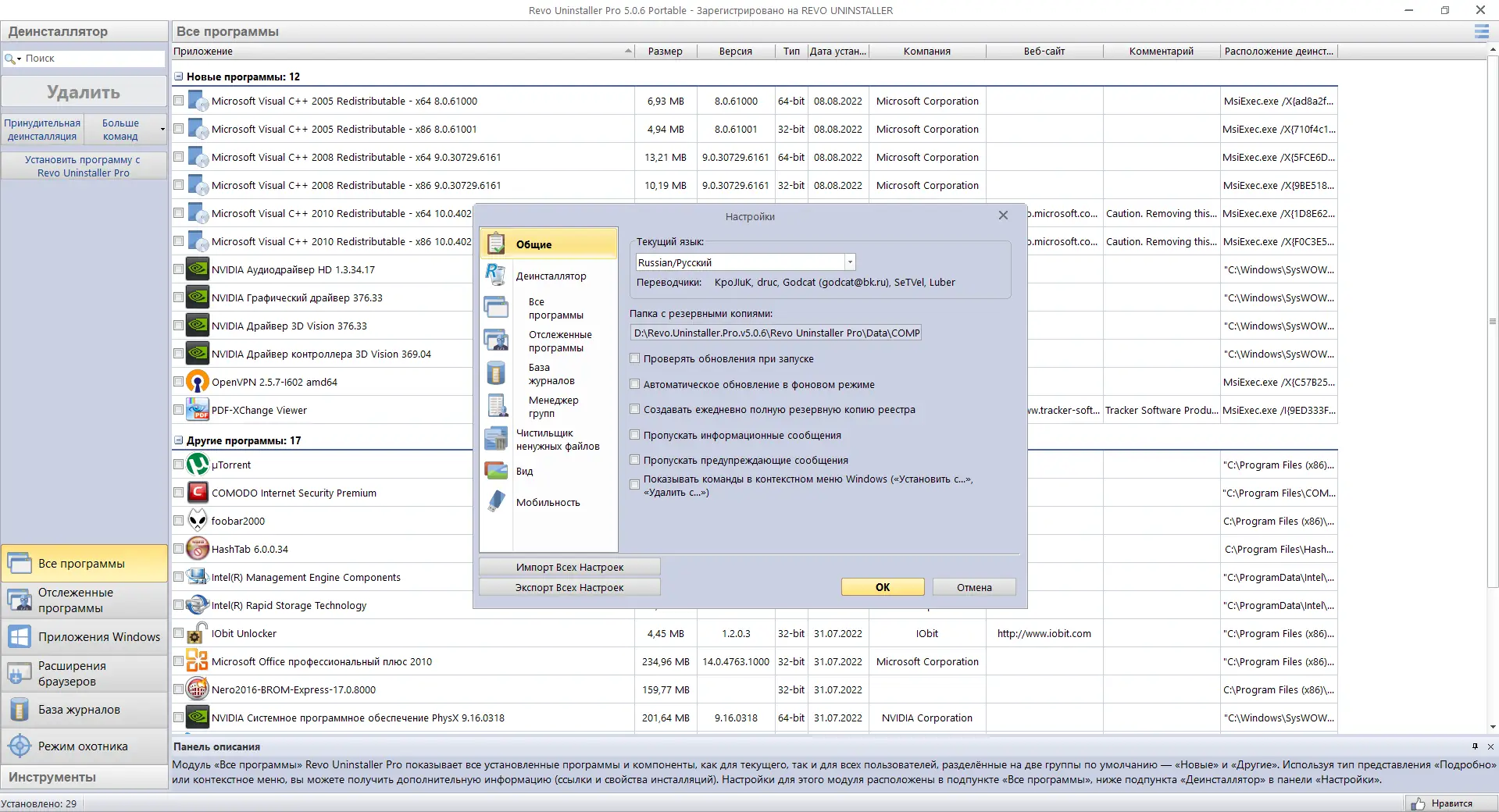
Task: Toggle skip informational messages checkbox
Action: click(x=635, y=435)
